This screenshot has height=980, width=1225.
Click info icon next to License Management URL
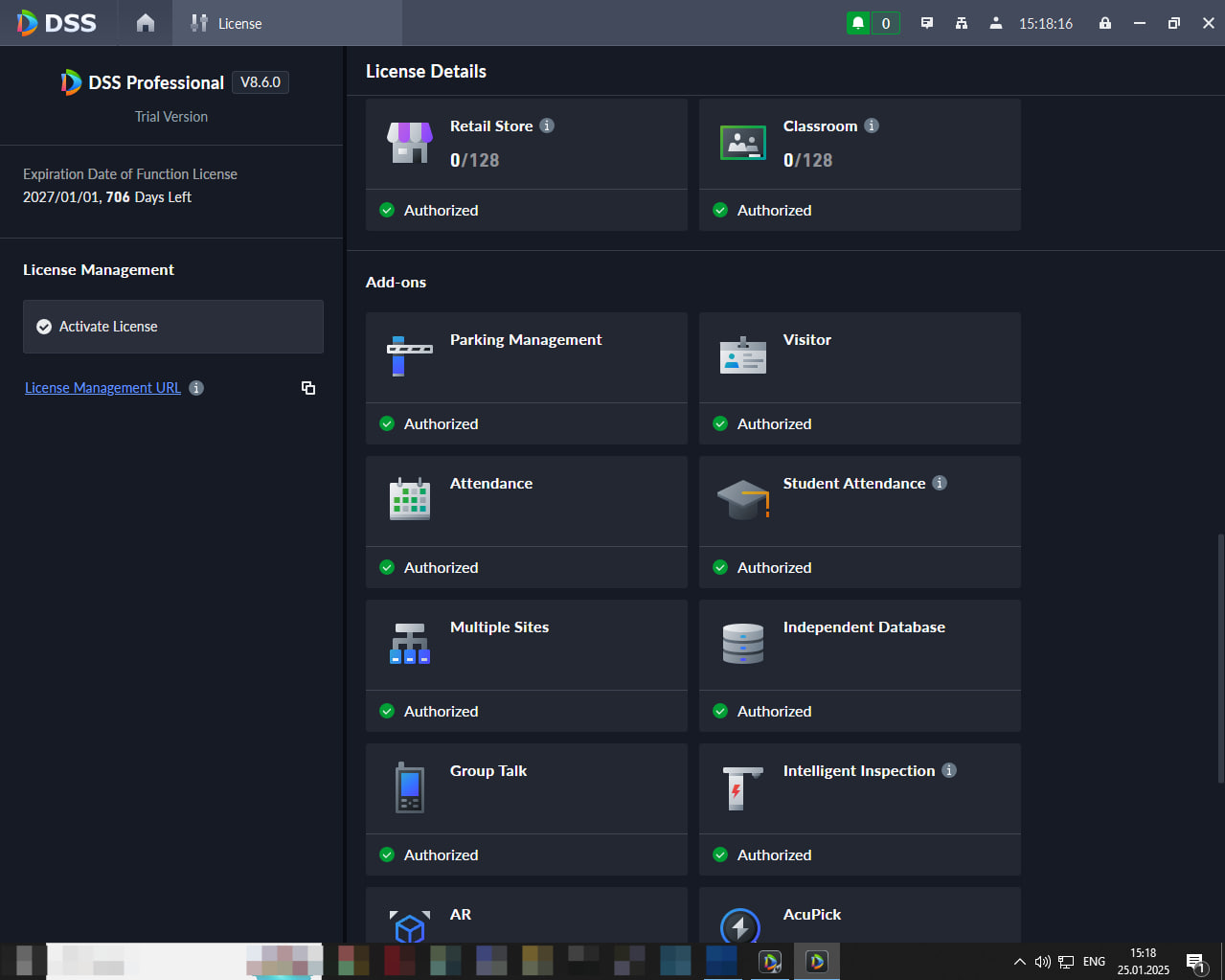point(196,388)
